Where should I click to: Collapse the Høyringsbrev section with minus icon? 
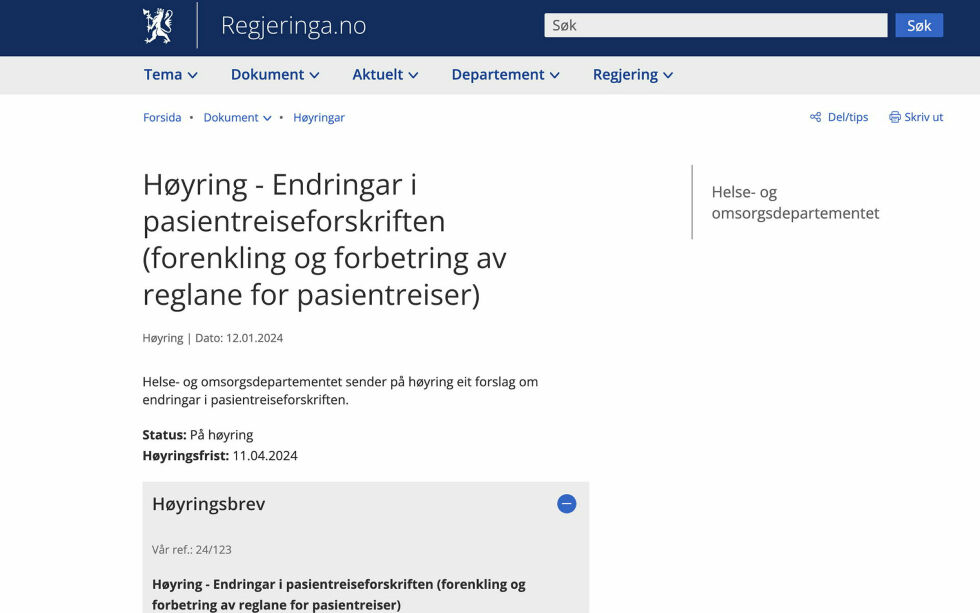pyautogui.click(x=566, y=504)
